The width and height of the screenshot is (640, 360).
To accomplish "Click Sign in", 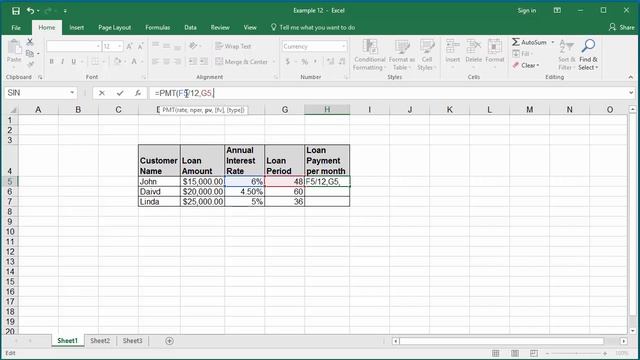I will click(527, 11).
